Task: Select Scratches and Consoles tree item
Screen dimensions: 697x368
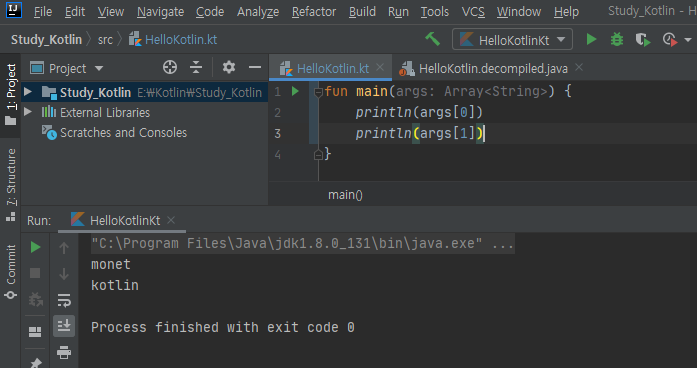Action: click(123, 132)
